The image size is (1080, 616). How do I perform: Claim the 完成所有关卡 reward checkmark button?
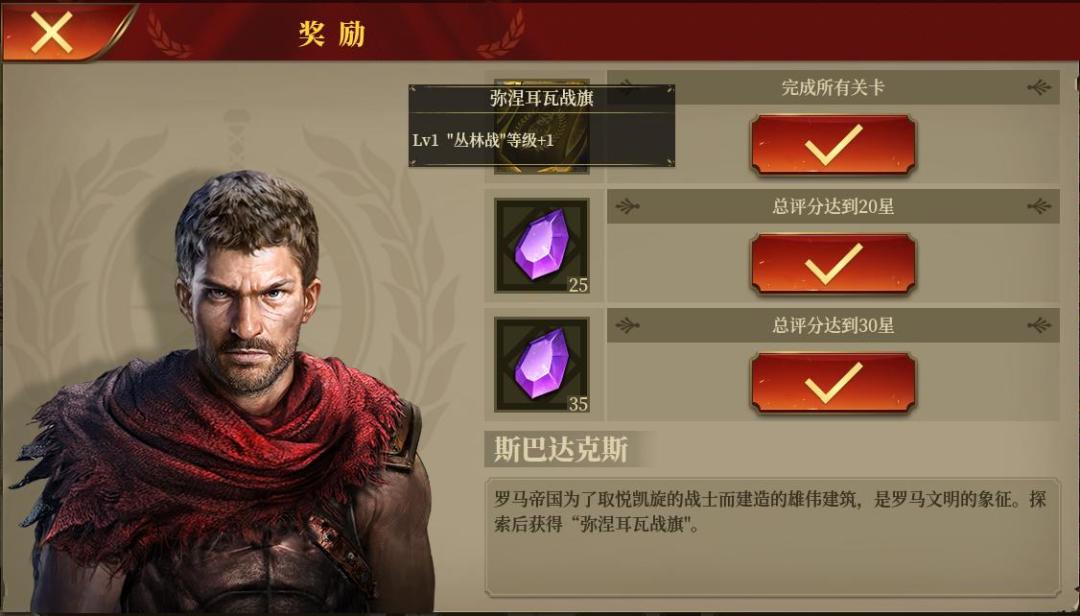pyautogui.click(x=833, y=145)
